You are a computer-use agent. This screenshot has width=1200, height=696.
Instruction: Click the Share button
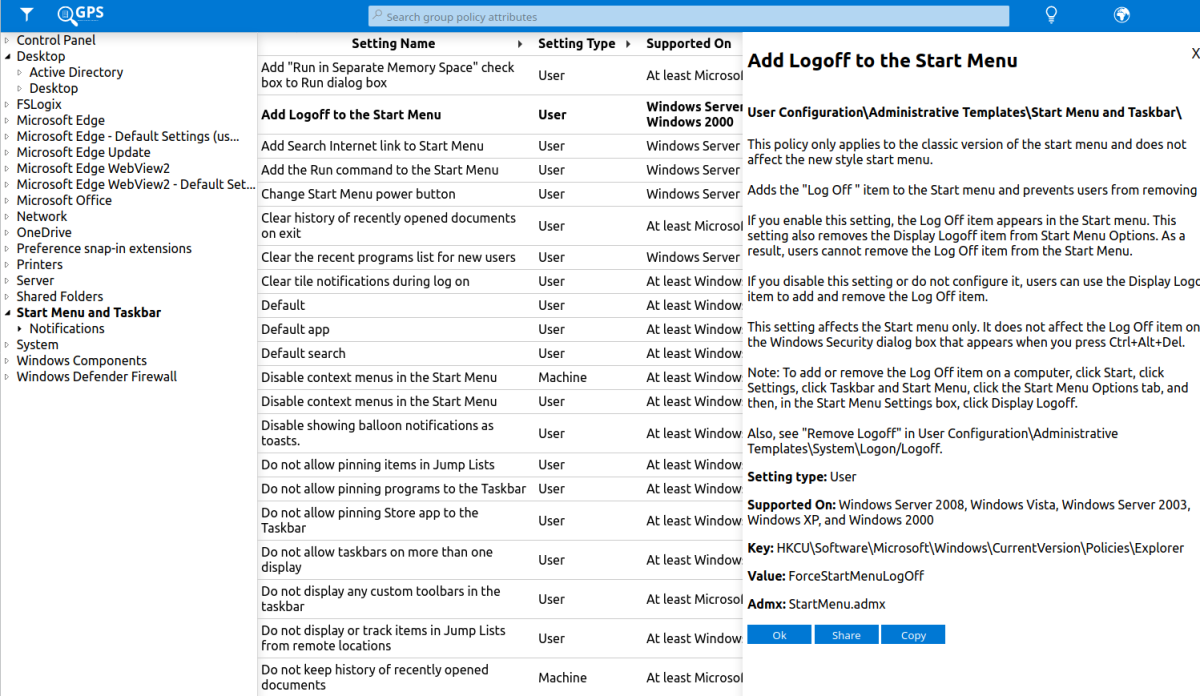(846, 635)
